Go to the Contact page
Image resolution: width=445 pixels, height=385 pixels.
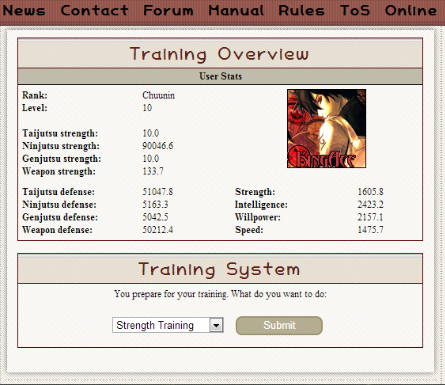(94, 11)
